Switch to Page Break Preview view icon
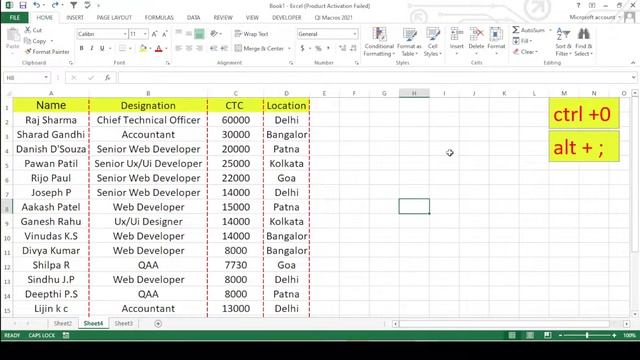The height and width of the screenshot is (360, 640). click(547, 335)
